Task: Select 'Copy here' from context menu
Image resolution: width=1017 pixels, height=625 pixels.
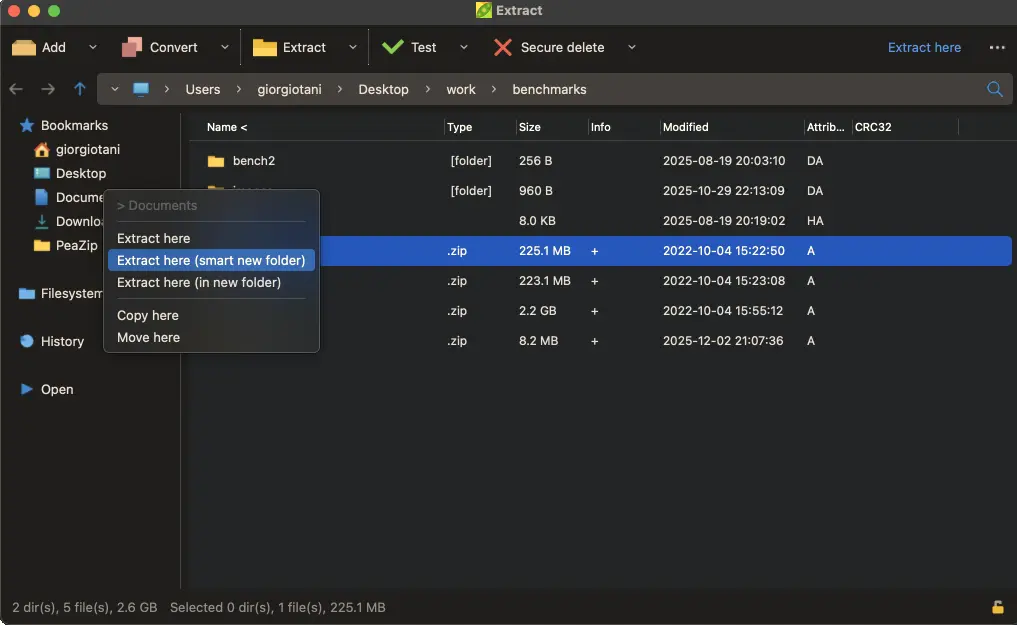Action: [148, 315]
